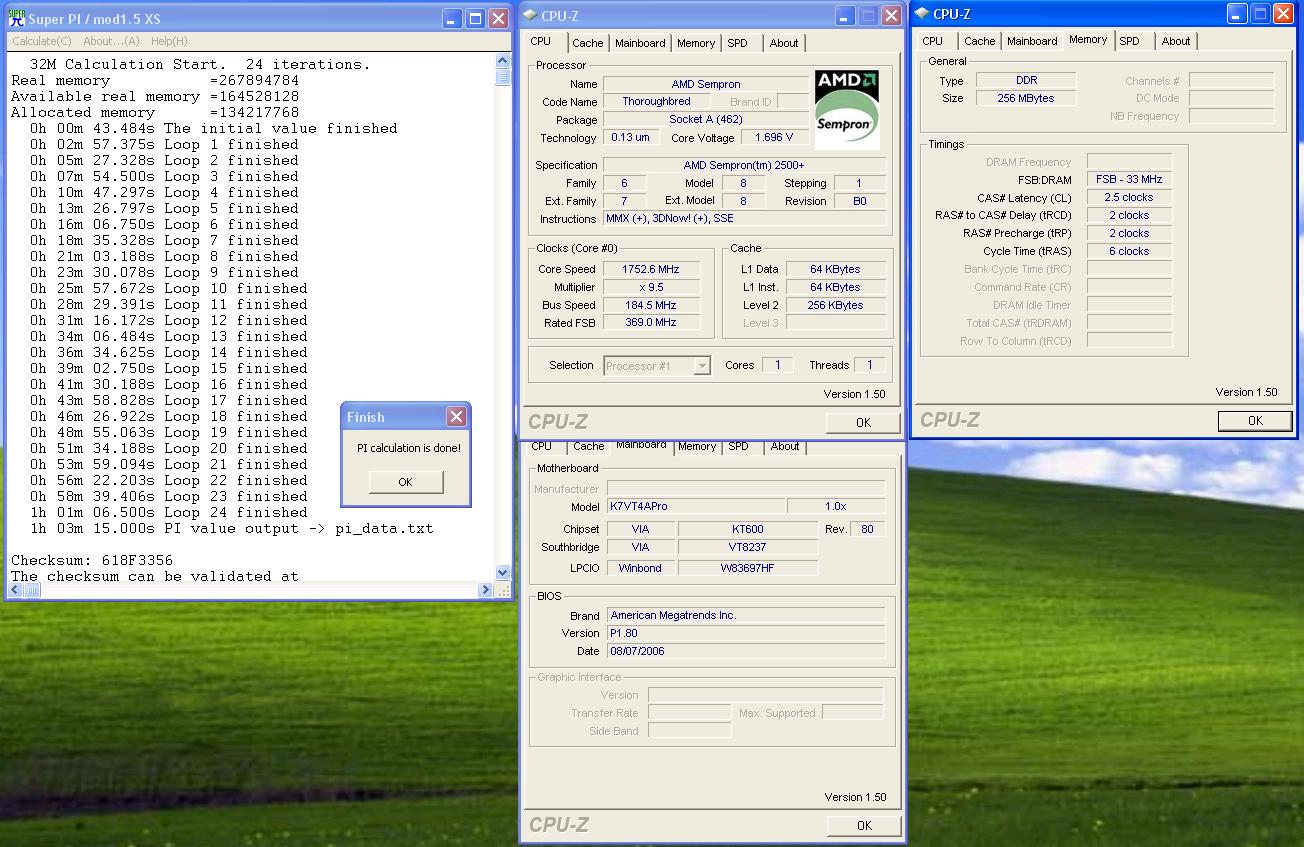Open the Processor #1 selection dropdown
Image resolution: width=1304 pixels, height=847 pixels.
click(702, 366)
